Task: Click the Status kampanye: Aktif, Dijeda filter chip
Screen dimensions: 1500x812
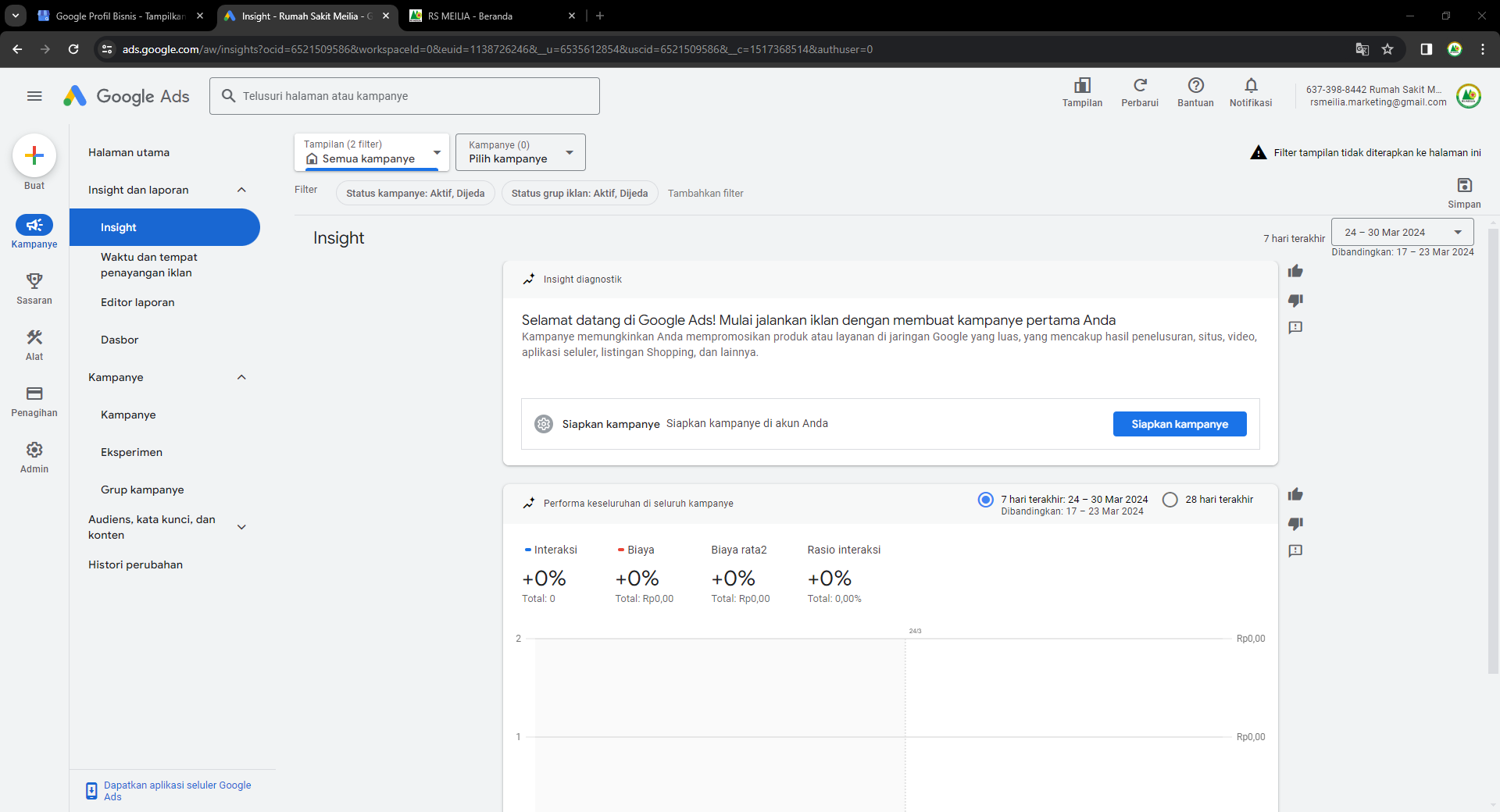Action: coord(416,194)
